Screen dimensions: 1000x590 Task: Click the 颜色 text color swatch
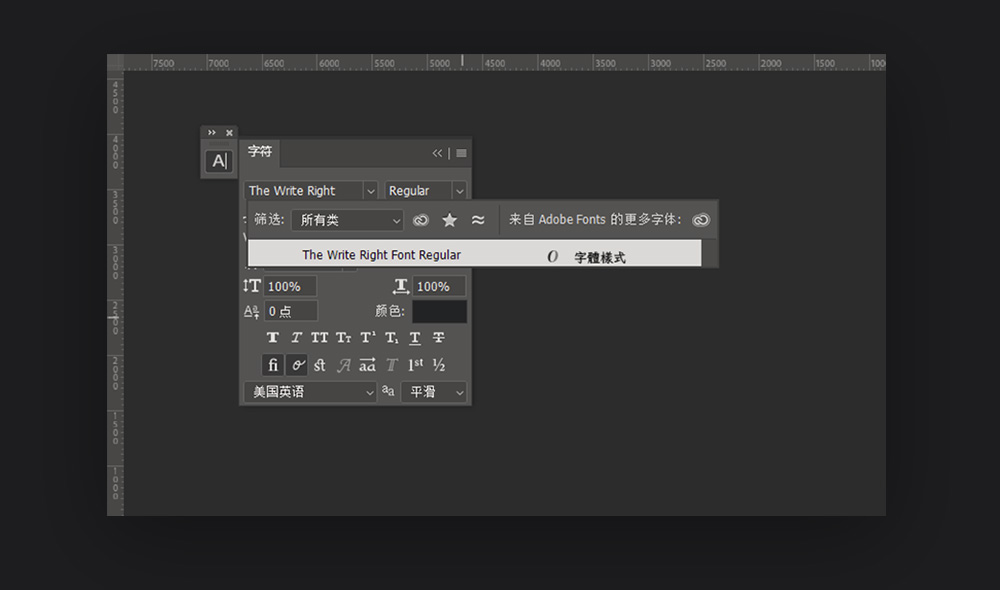[x=439, y=312]
